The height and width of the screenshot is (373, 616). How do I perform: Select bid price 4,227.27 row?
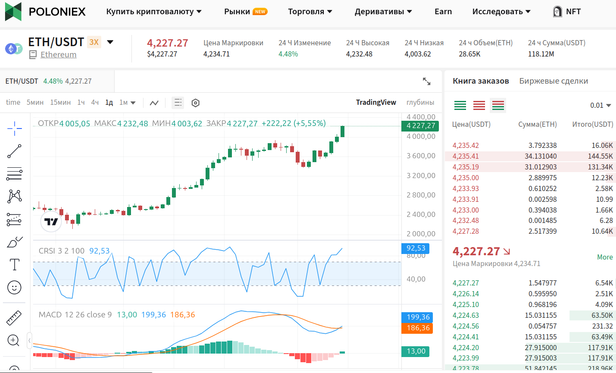click(x=530, y=283)
